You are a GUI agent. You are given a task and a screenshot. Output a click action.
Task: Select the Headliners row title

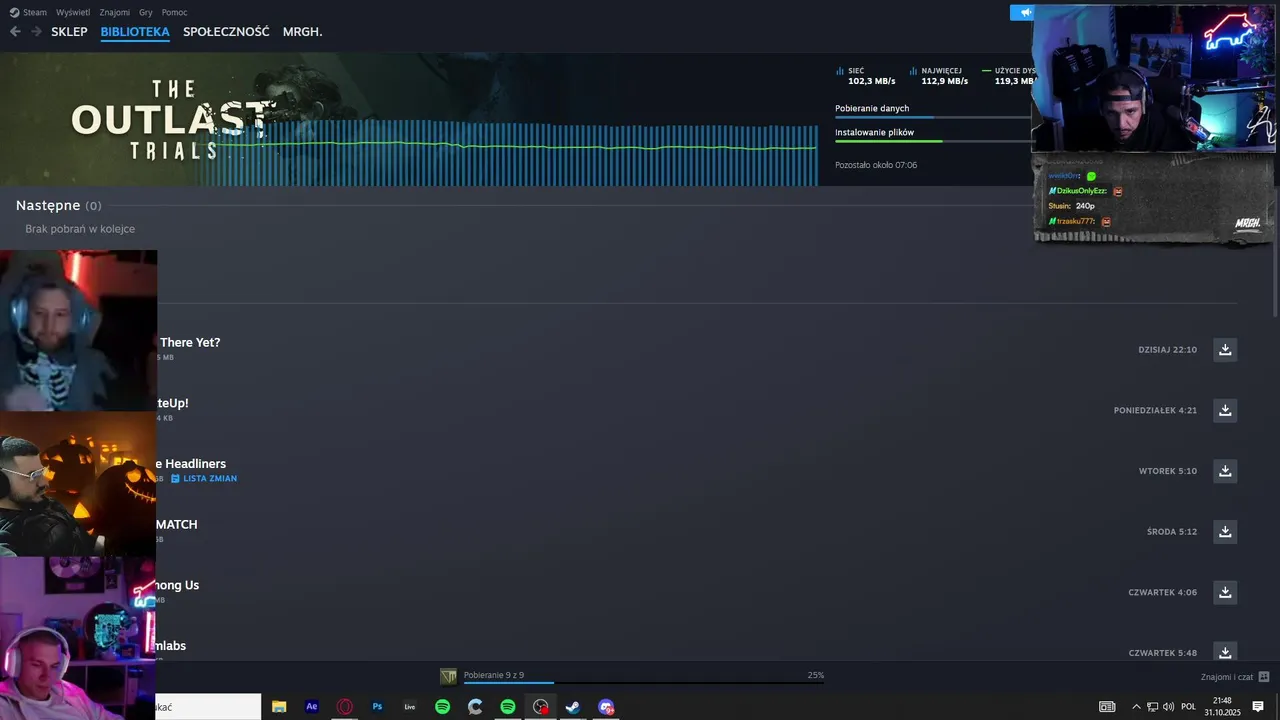point(192,464)
